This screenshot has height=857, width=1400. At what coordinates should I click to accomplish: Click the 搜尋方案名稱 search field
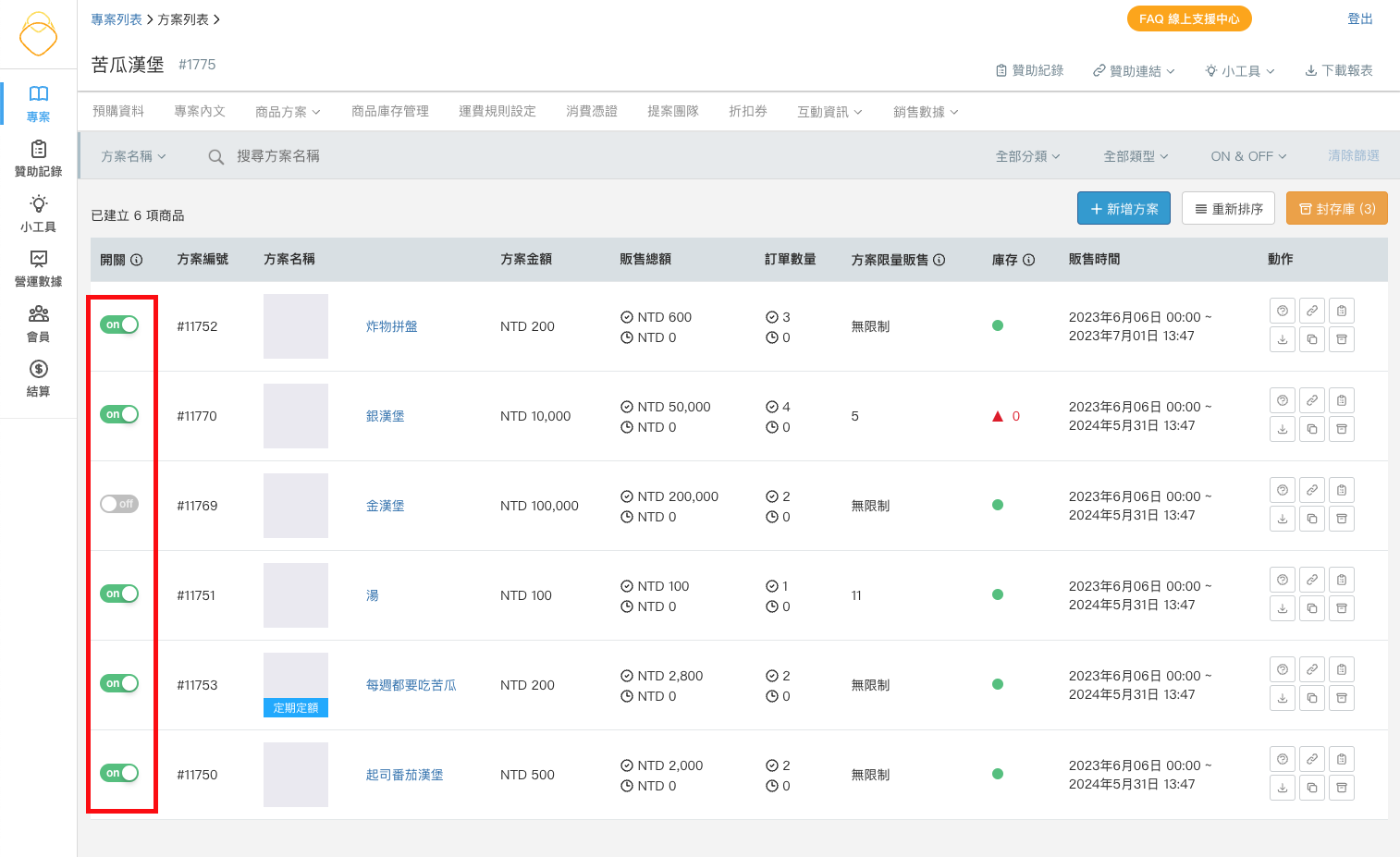[278, 156]
